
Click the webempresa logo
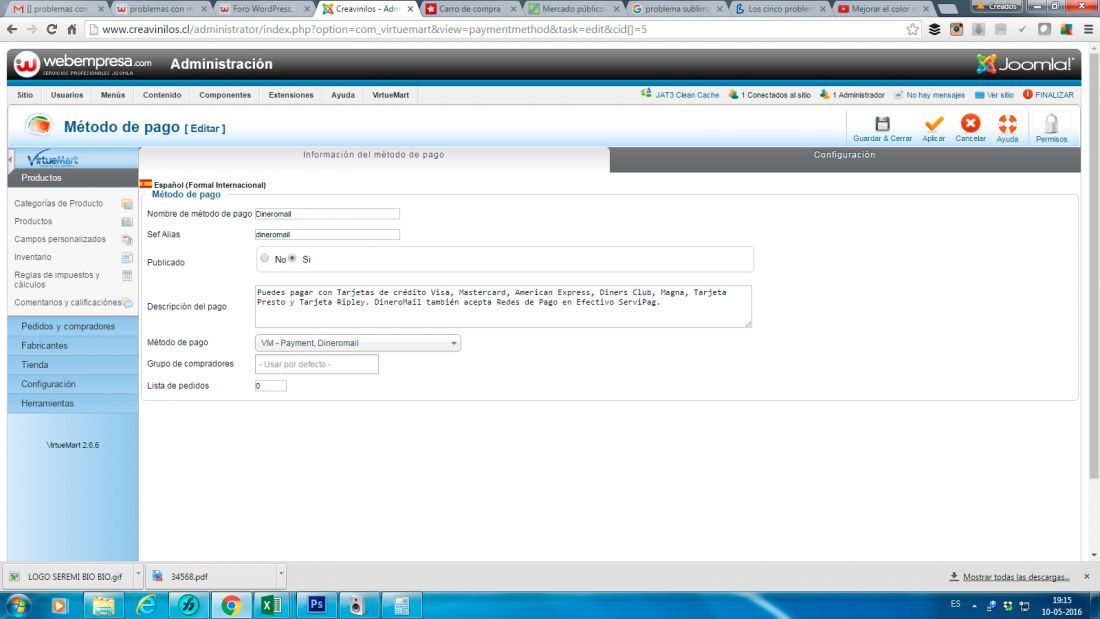tap(83, 64)
